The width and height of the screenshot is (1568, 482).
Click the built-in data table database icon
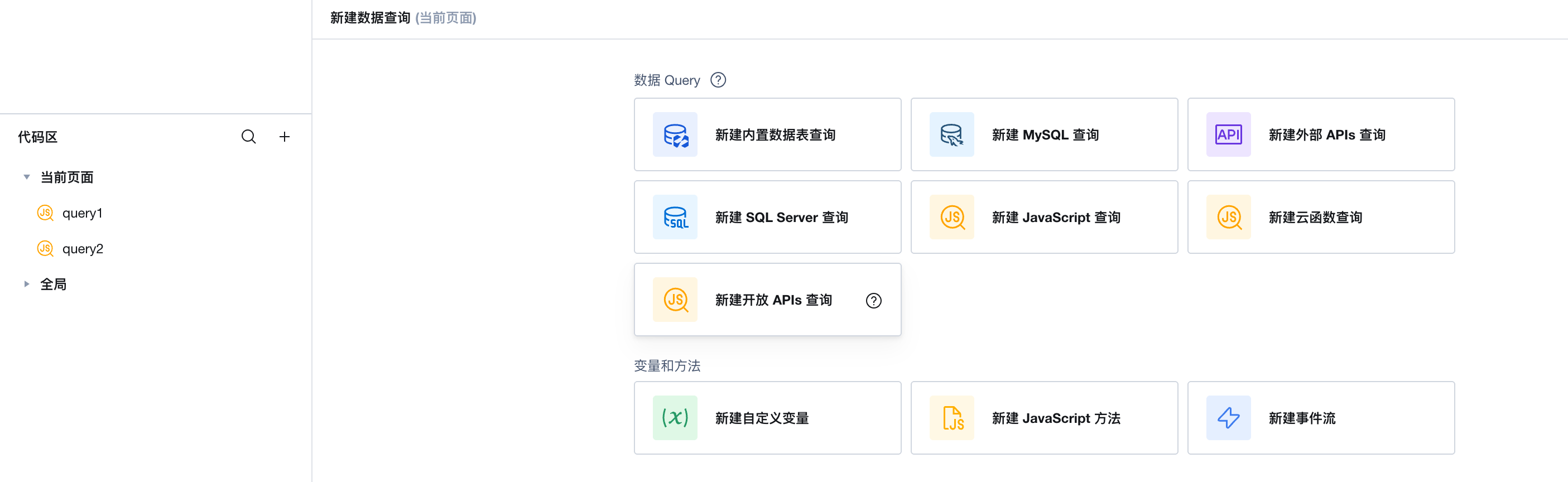point(675,135)
